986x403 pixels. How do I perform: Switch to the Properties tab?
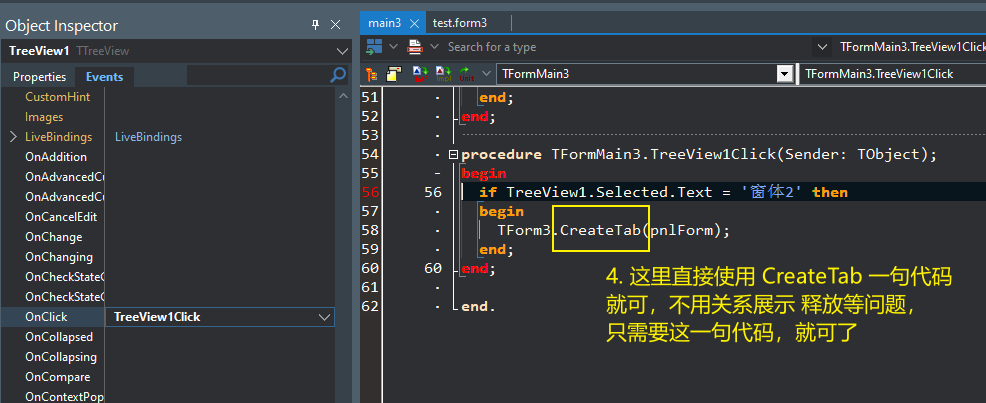click(40, 77)
